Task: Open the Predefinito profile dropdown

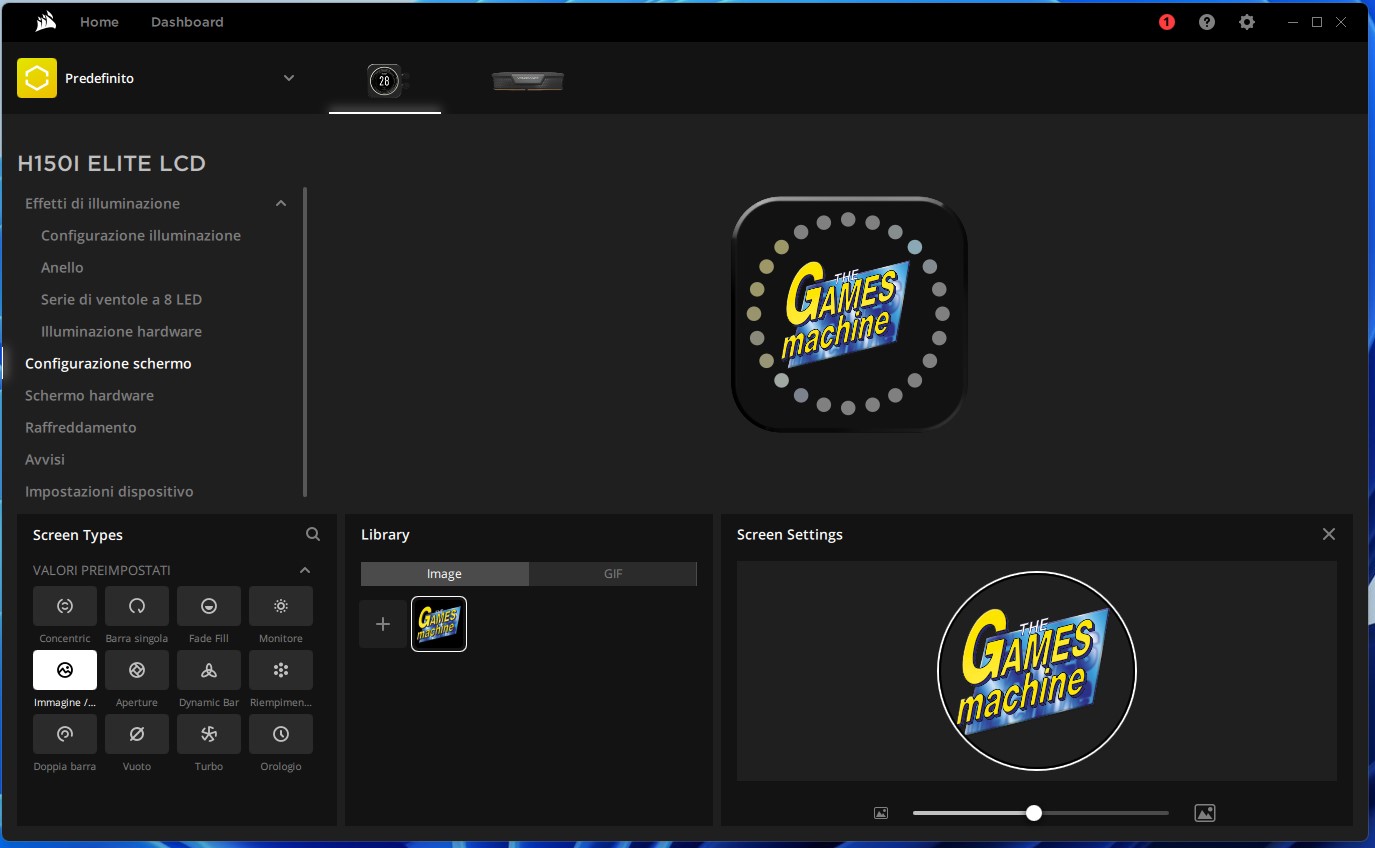Action: coord(289,78)
